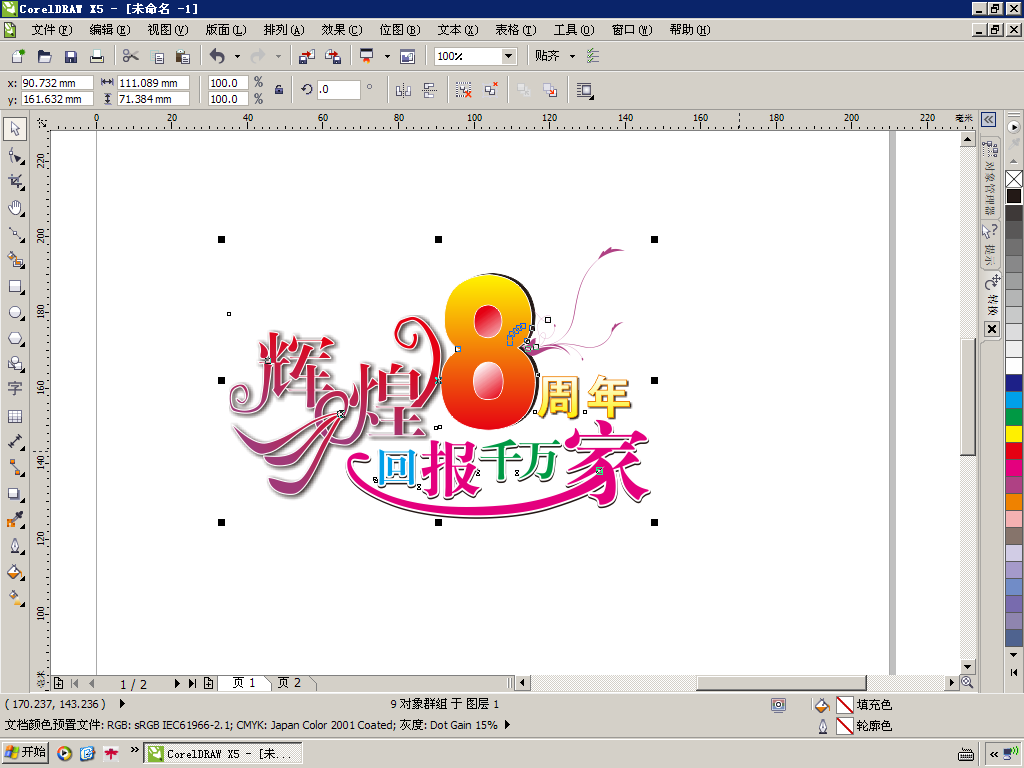Select the Smart fill tool
The image size is (1024, 768).
click(x=15, y=260)
